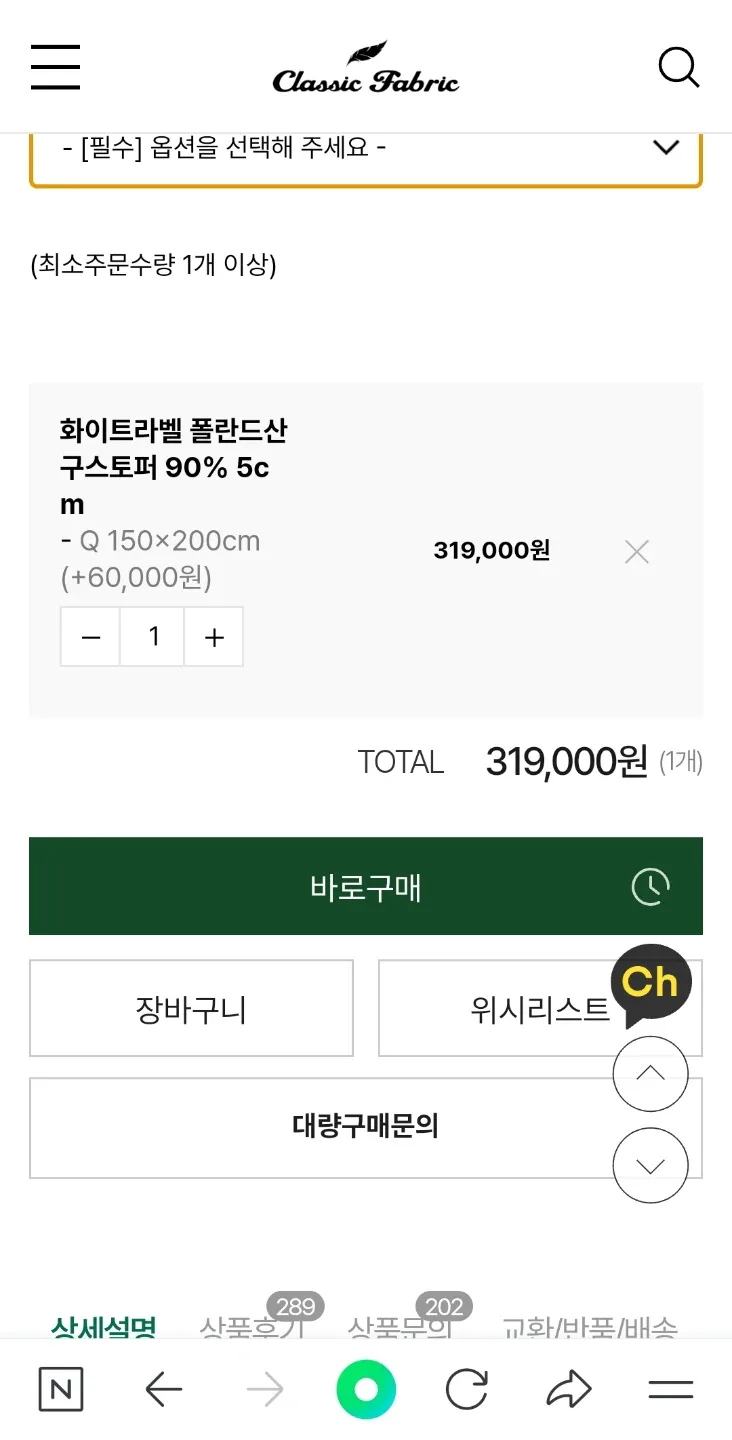Edit the quantity number field

coord(153,637)
